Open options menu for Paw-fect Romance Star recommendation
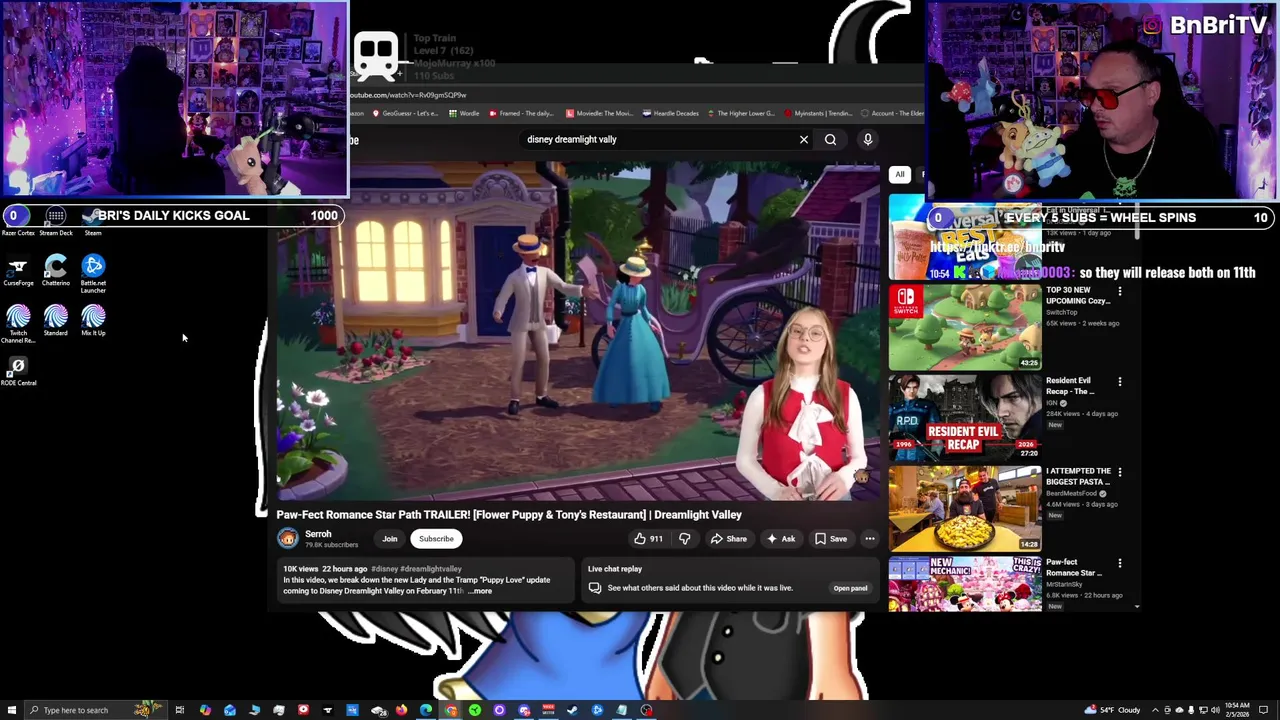The image size is (1280, 720). pos(1120,563)
